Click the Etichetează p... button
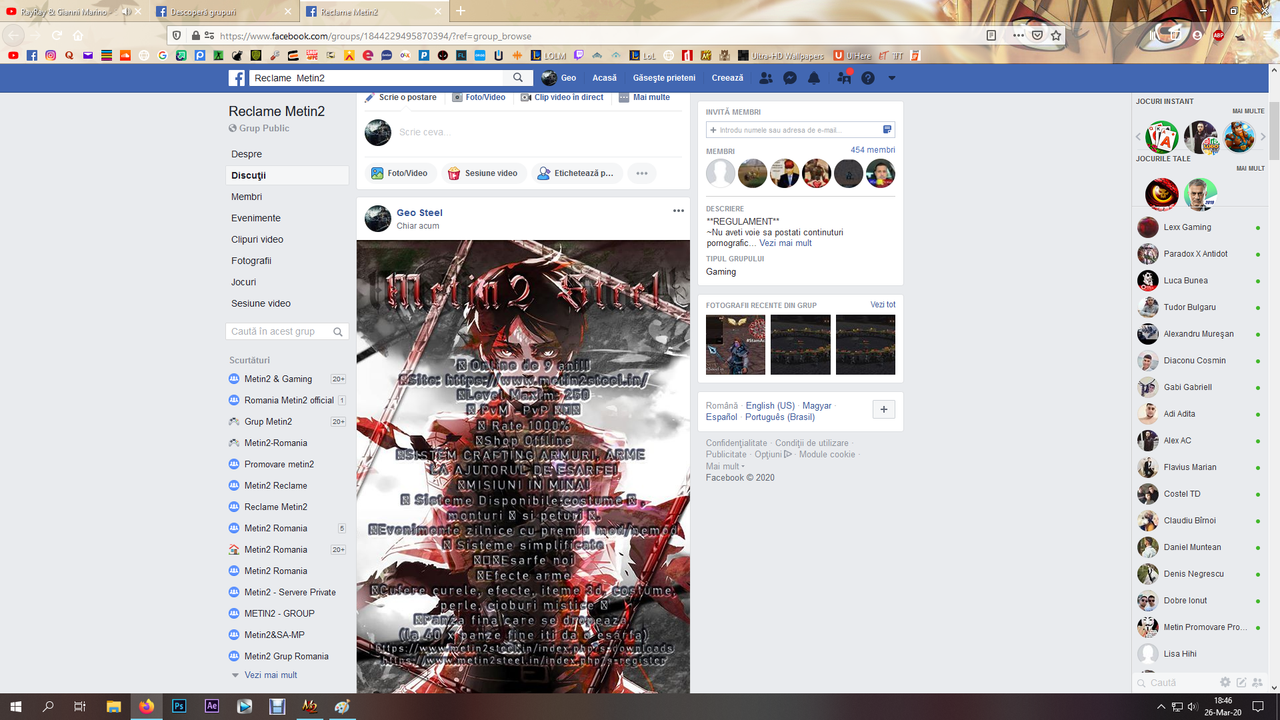This screenshot has width=1280, height=720. pos(575,173)
